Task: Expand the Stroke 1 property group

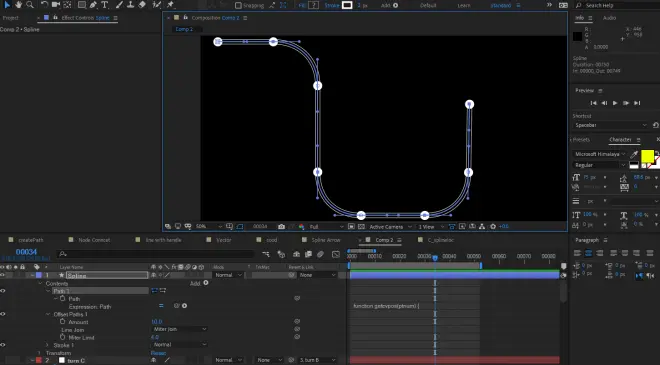Action: (x=47, y=345)
